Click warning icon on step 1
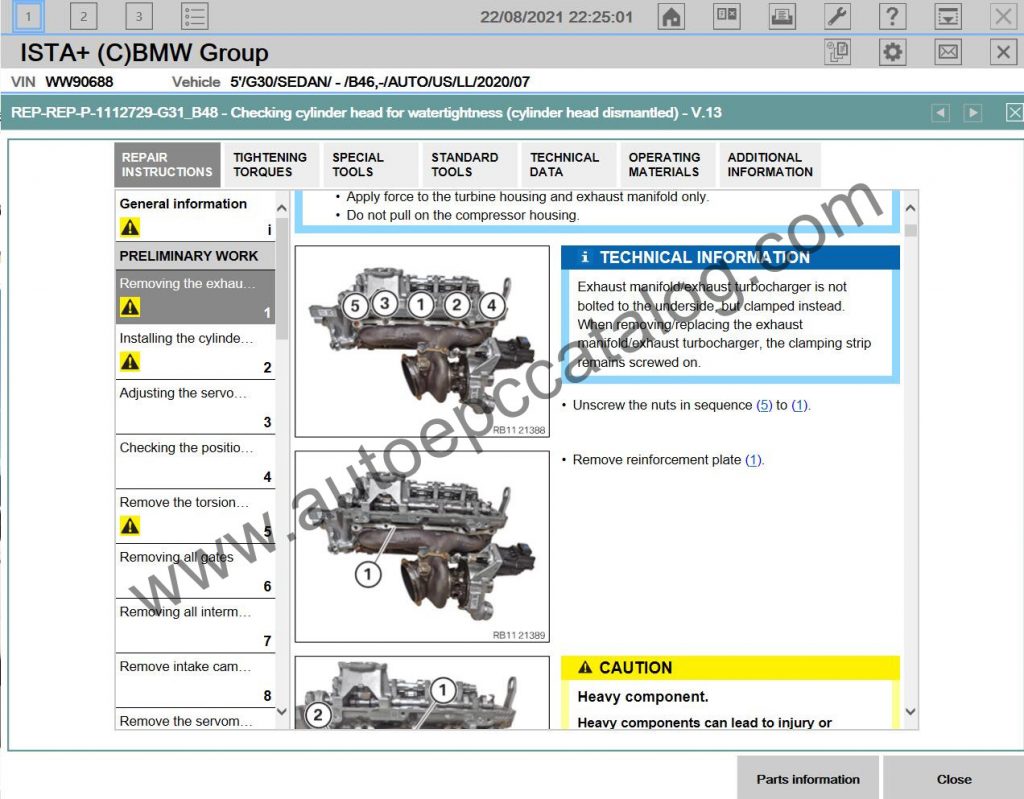Viewport: 1024px width, 799px height. tap(130, 307)
